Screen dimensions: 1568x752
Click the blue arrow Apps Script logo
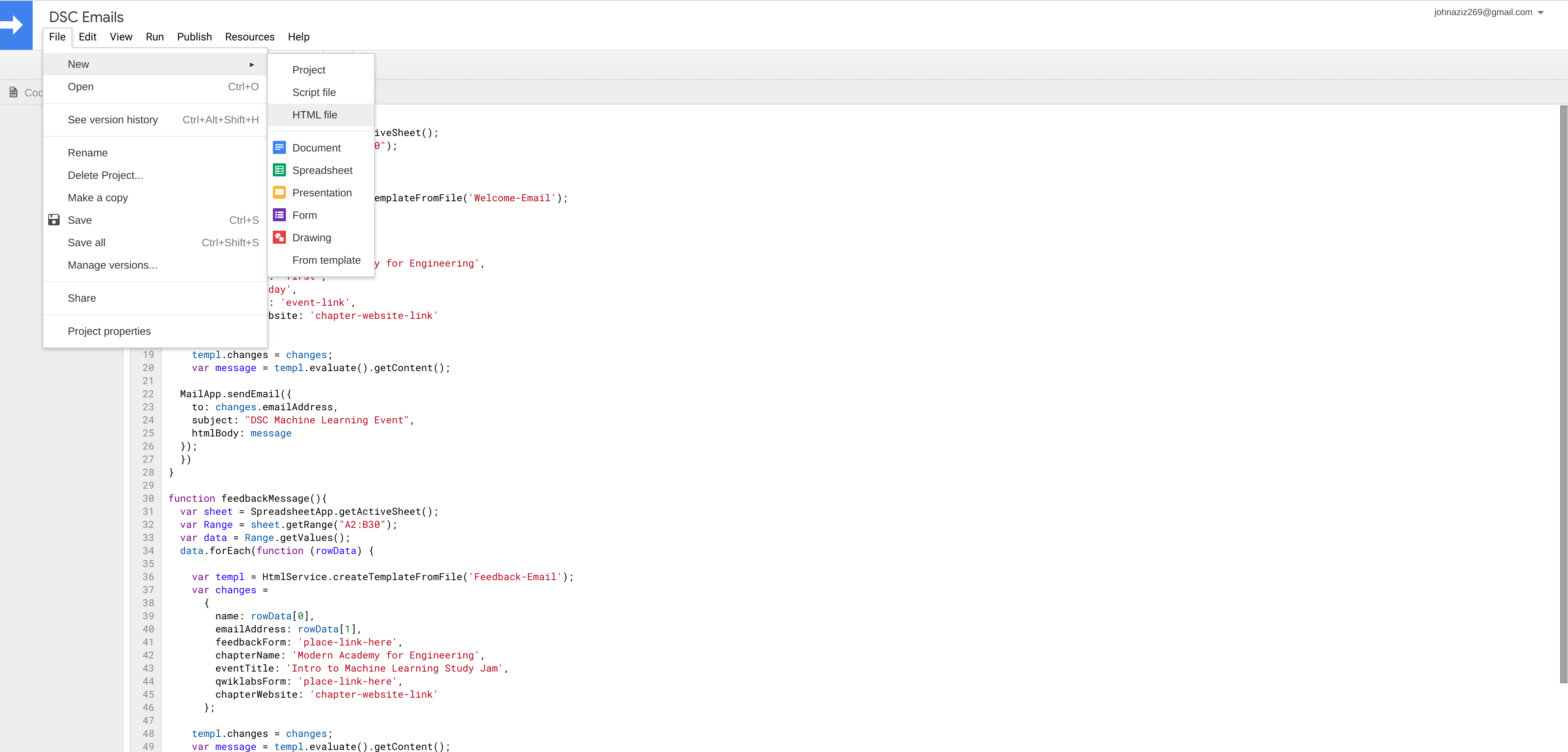click(x=16, y=25)
